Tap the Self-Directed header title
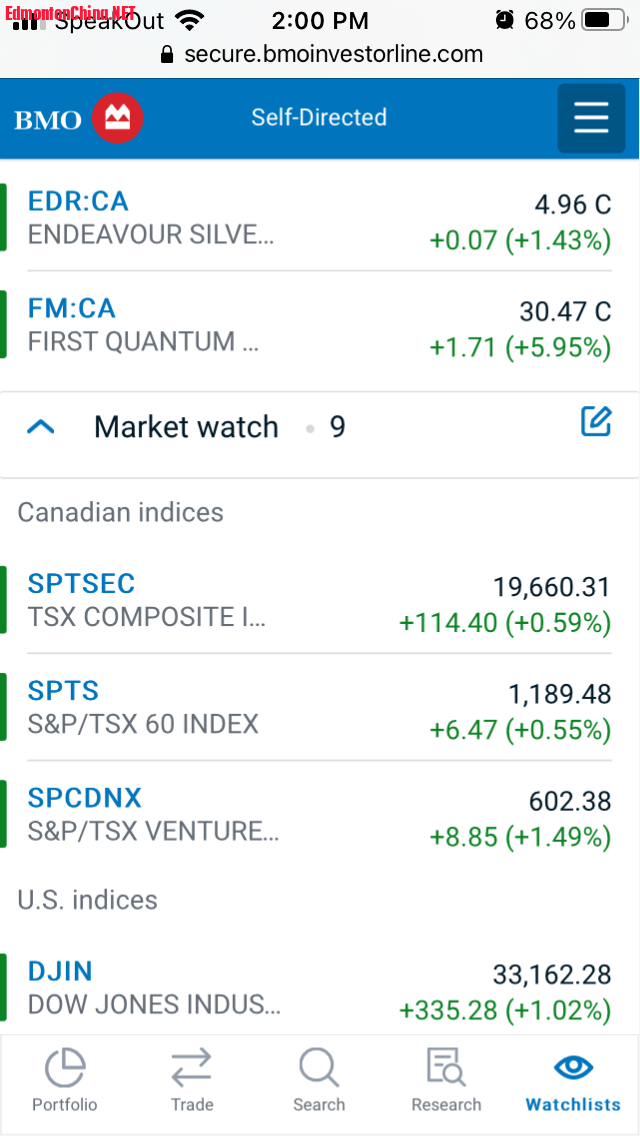640x1136 pixels. [x=319, y=117]
